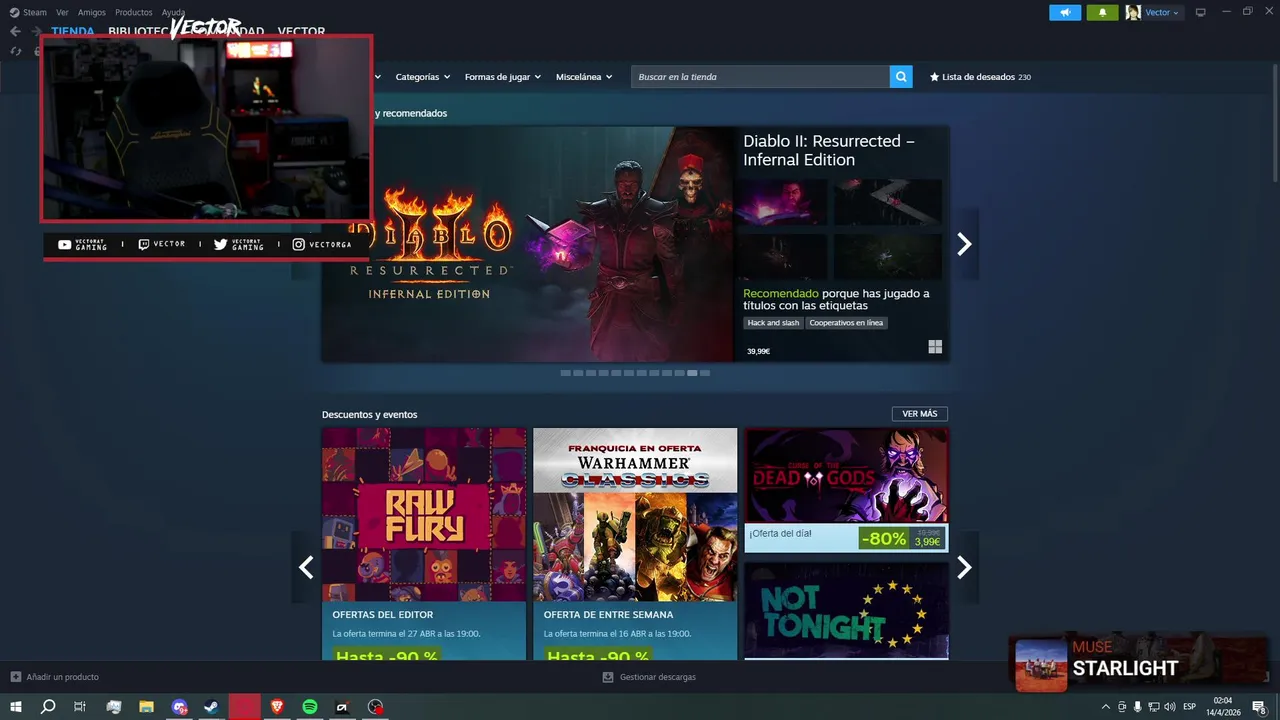Expand the Formas de jugar dropdown

pos(502,77)
